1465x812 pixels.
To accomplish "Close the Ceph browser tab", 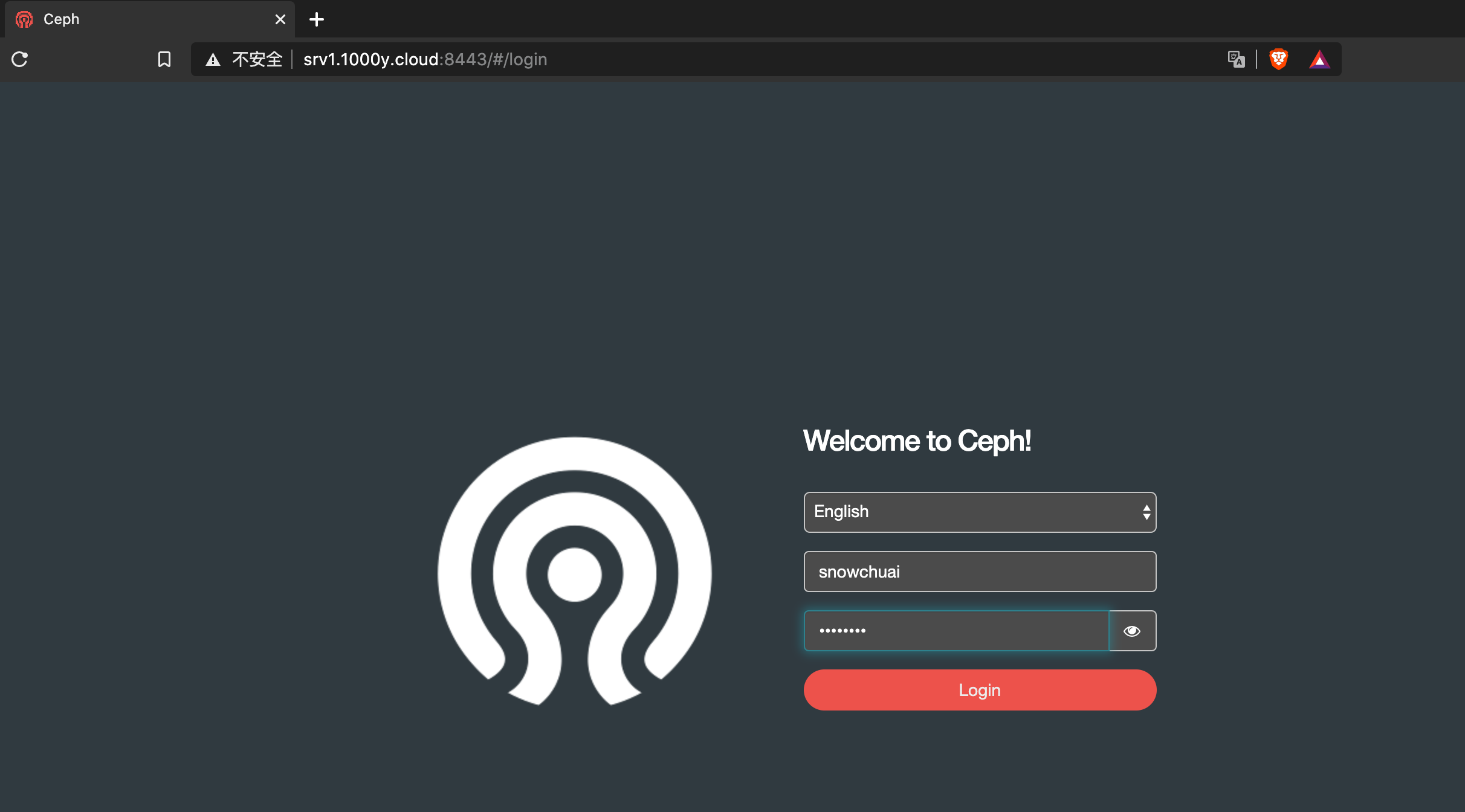I will pos(280,19).
